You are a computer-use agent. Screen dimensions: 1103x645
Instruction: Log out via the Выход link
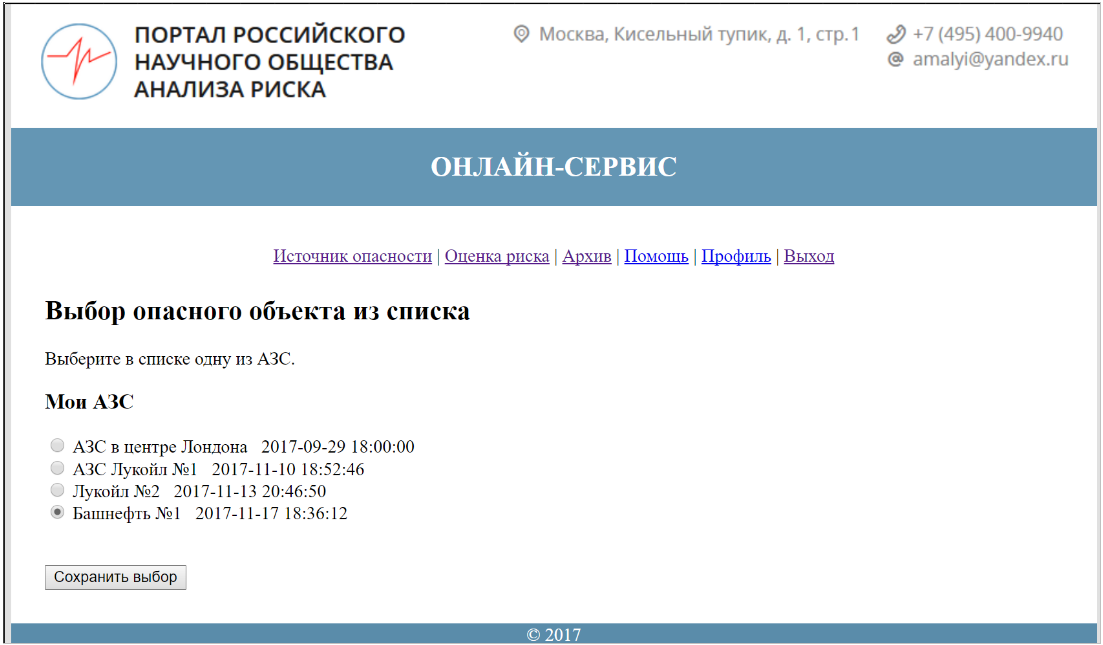[808, 256]
